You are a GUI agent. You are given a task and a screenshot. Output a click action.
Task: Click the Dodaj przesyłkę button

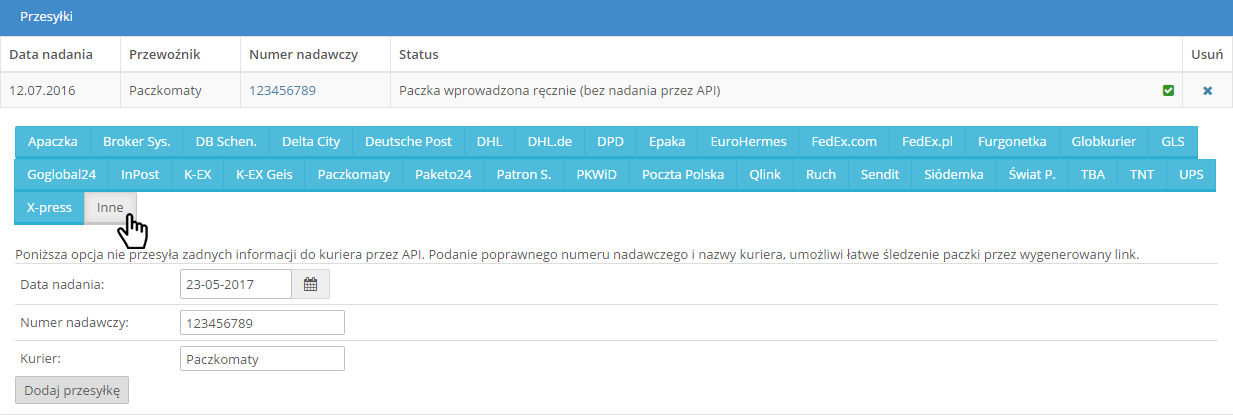point(72,390)
